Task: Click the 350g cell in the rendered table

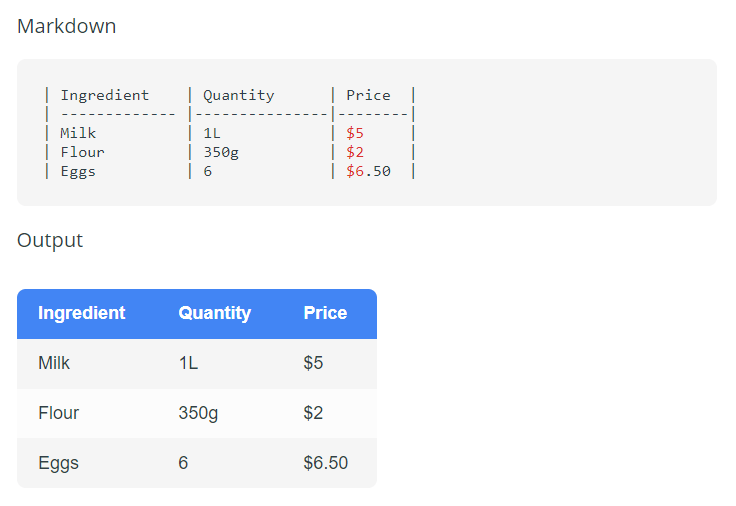Action: [198, 413]
